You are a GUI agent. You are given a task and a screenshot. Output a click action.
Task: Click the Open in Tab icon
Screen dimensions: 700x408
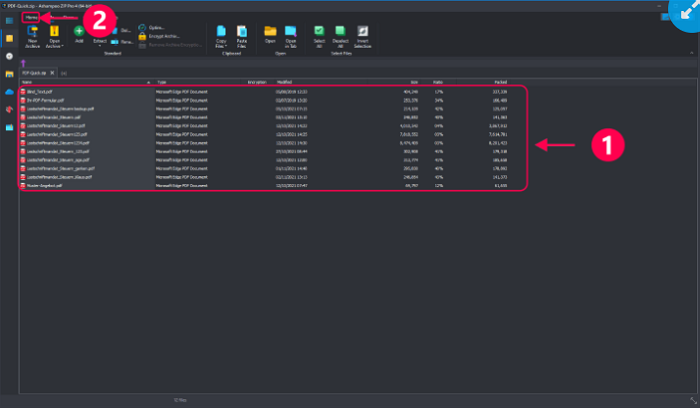pos(291,31)
